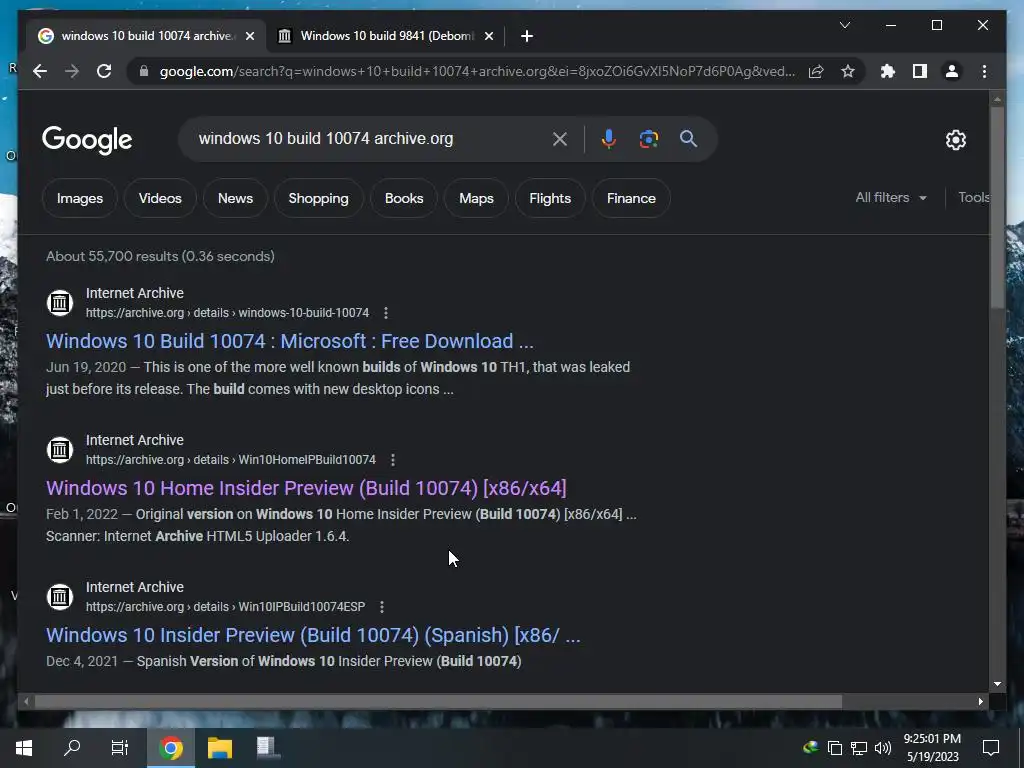Click the scroll down arrow
The image size is (1024, 768).
(x=997, y=684)
